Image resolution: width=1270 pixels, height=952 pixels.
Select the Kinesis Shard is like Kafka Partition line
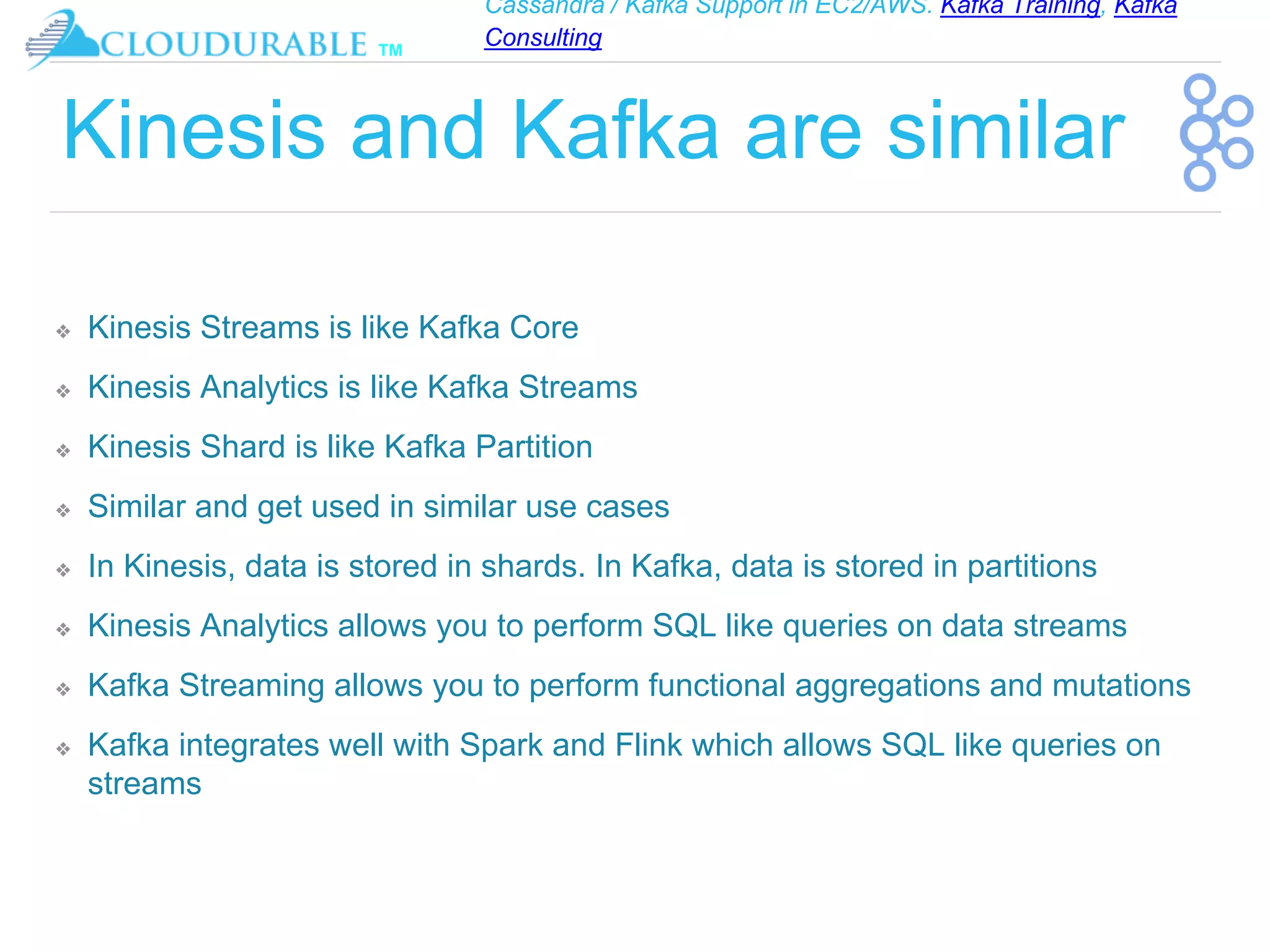point(340,447)
